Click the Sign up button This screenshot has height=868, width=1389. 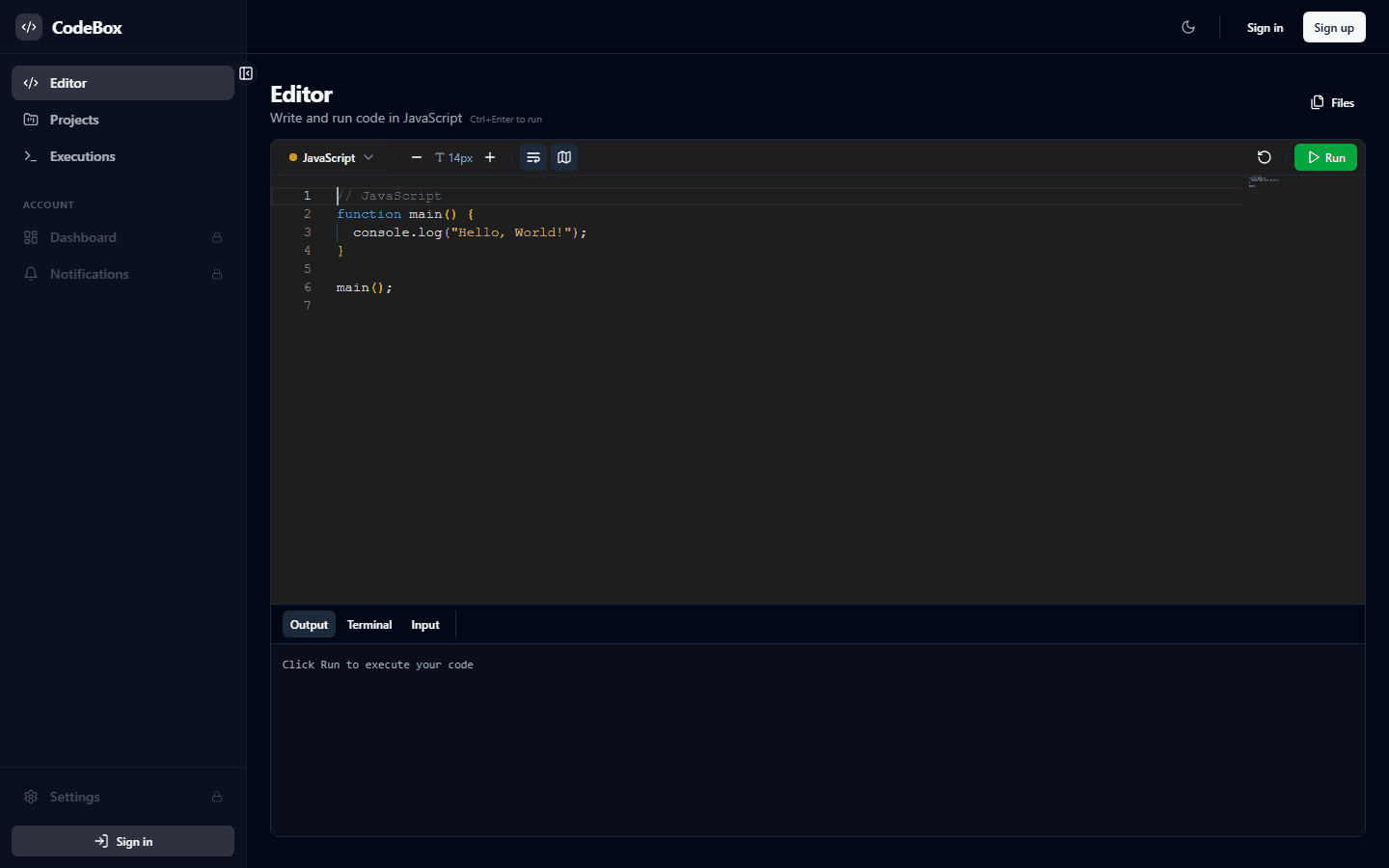[1334, 27]
